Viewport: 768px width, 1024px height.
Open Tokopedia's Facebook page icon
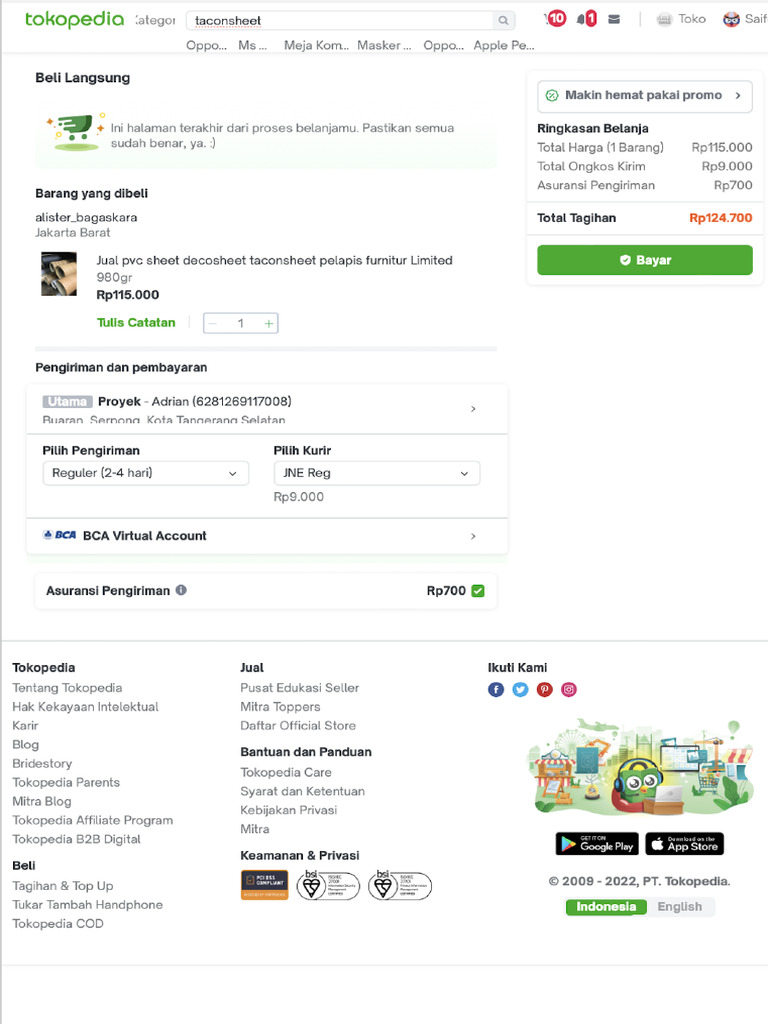[x=496, y=689]
